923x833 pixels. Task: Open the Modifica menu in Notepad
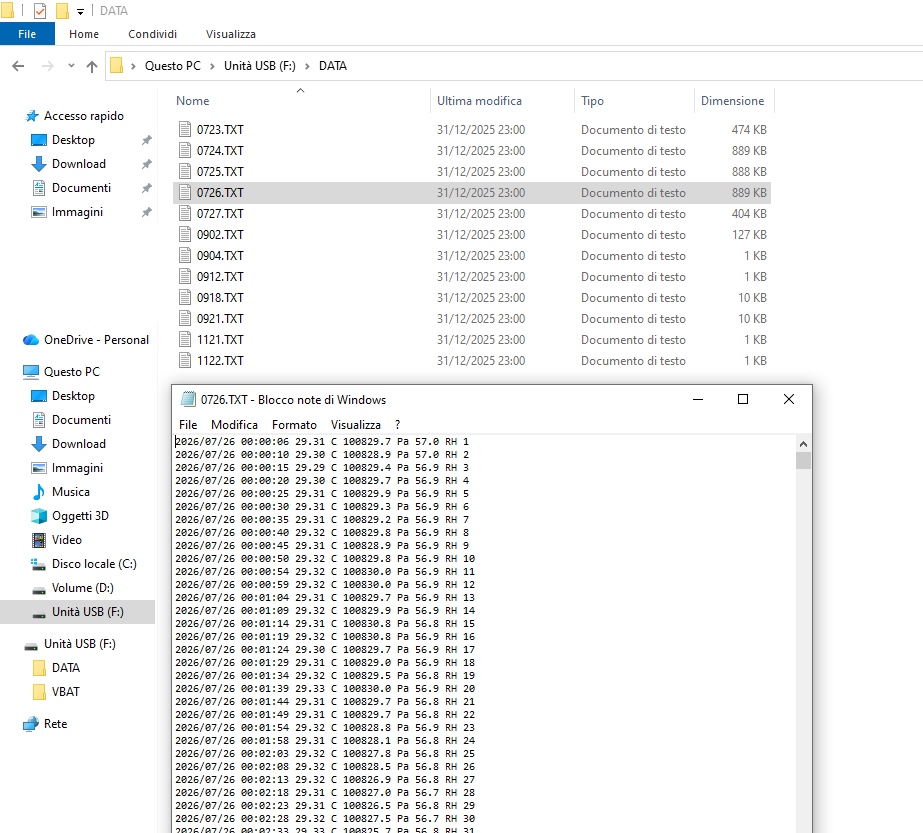[x=234, y=425]
